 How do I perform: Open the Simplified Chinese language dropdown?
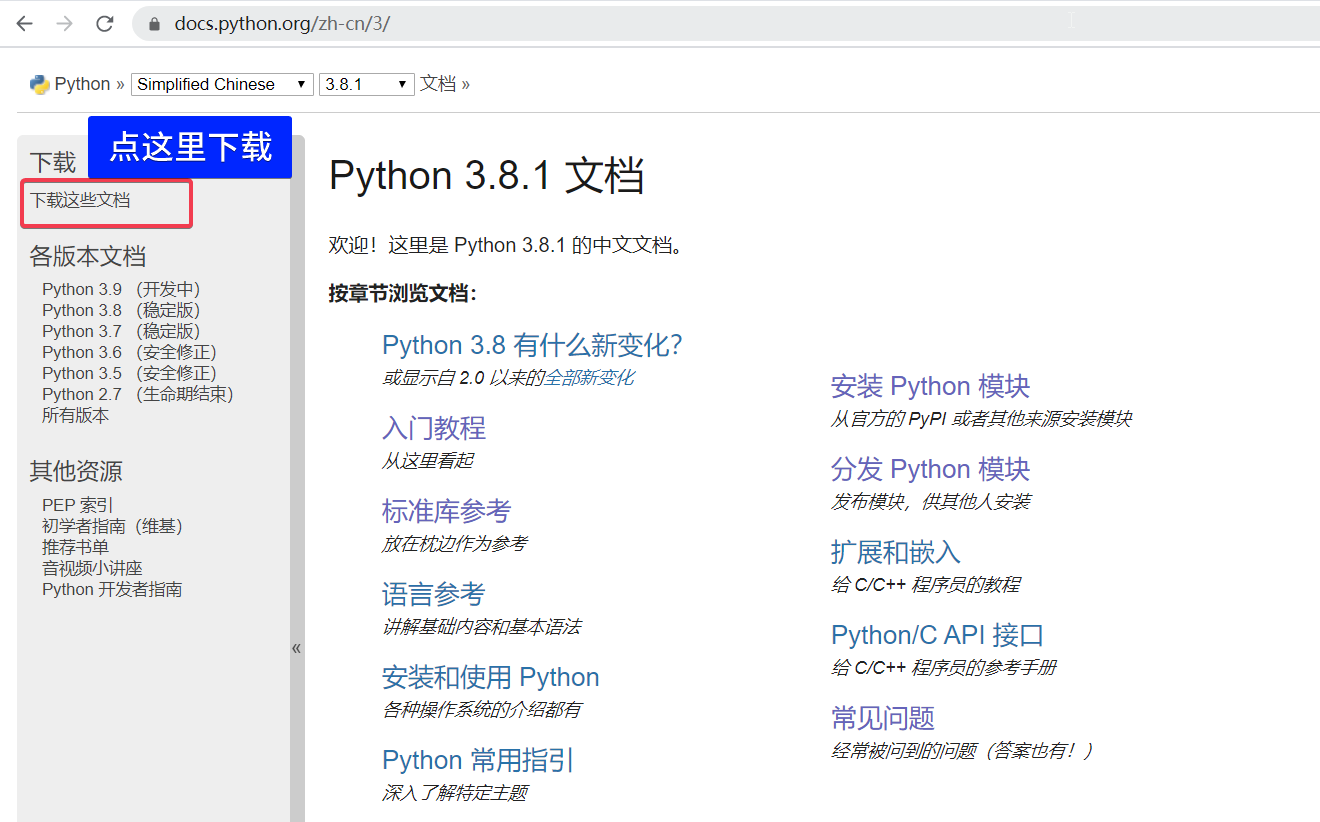point(223,84)
